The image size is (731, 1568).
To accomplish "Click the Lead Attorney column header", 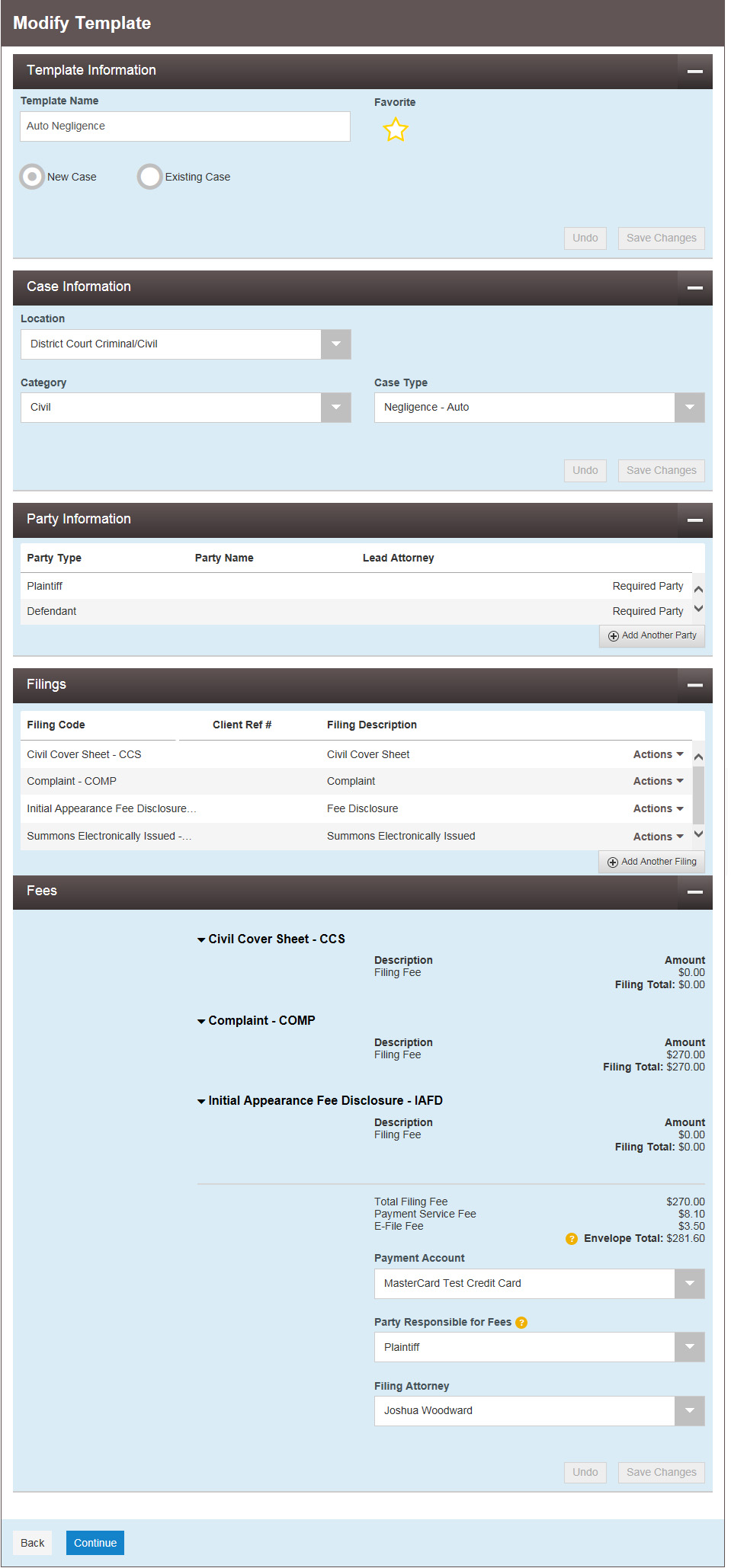I will click(x=399, y=558).
